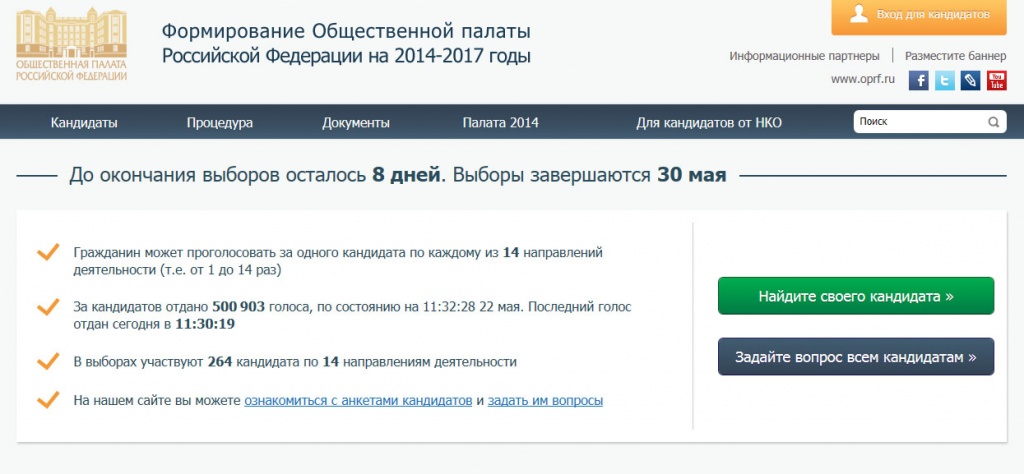The image size is (1024, 474).
Task: Click the orange checkmark beside vote count
Action: [x=48, y=307]
